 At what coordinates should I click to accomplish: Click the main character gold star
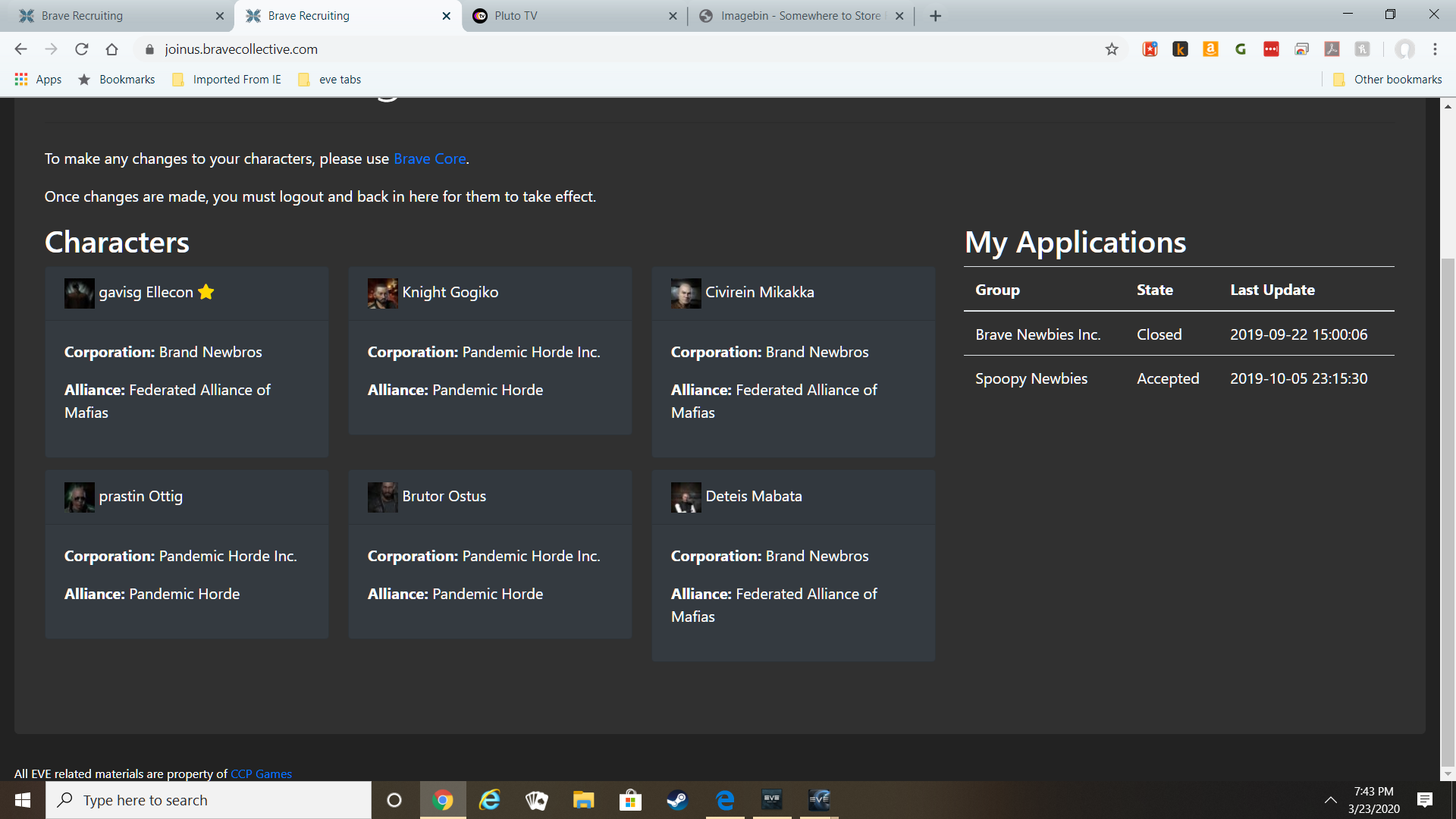206,292
